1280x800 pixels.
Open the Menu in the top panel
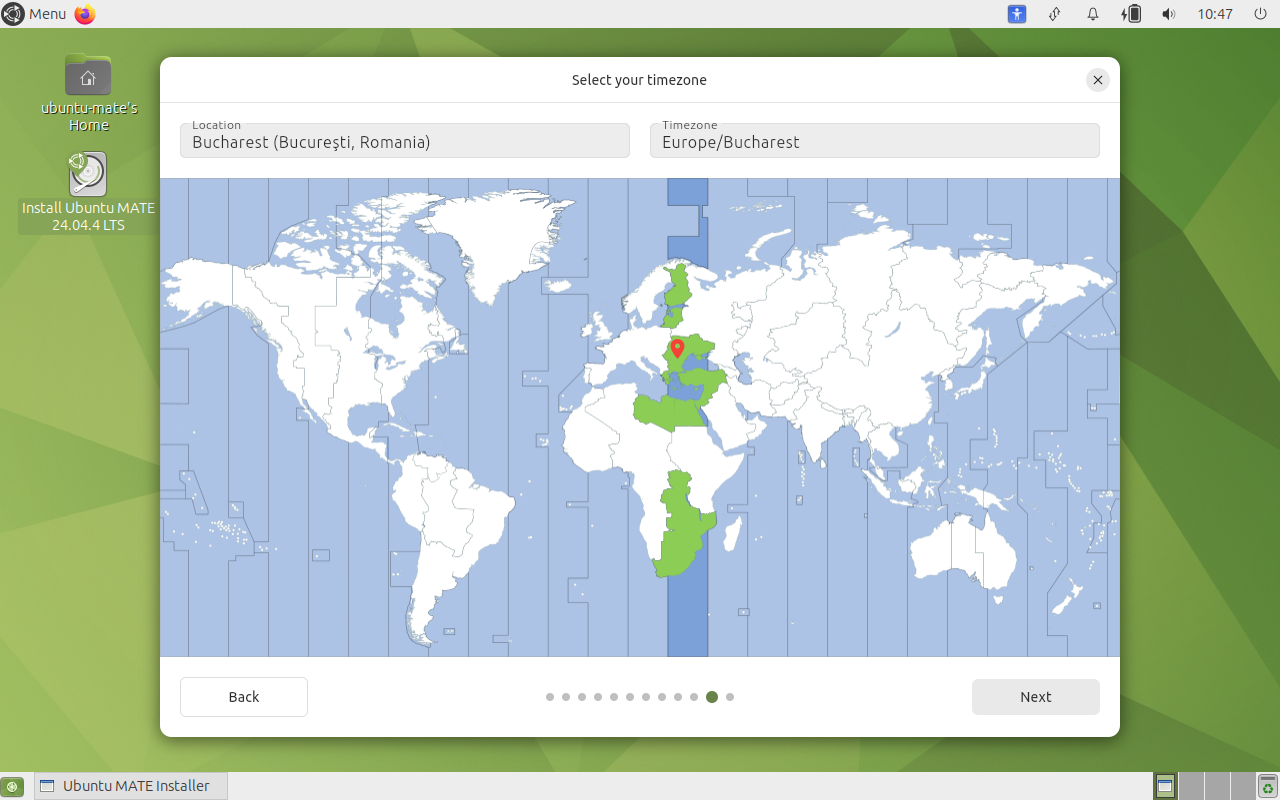click(x=35, y=14)
